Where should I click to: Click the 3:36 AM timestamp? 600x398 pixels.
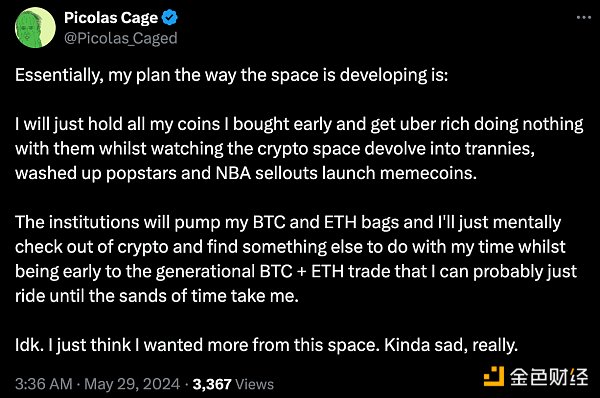(44, 384)
